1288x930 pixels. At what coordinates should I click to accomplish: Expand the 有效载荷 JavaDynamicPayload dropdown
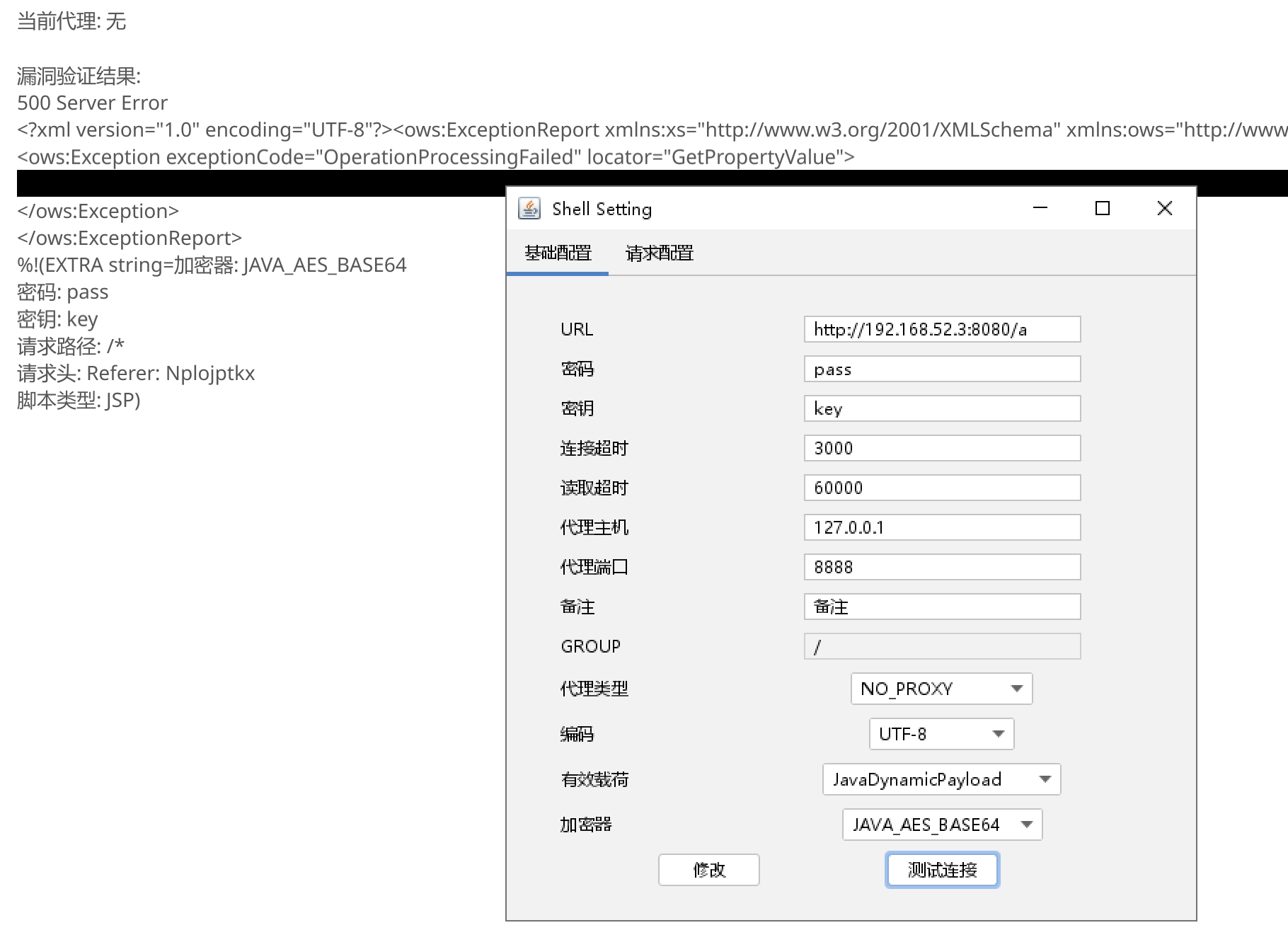click(941, 779)
